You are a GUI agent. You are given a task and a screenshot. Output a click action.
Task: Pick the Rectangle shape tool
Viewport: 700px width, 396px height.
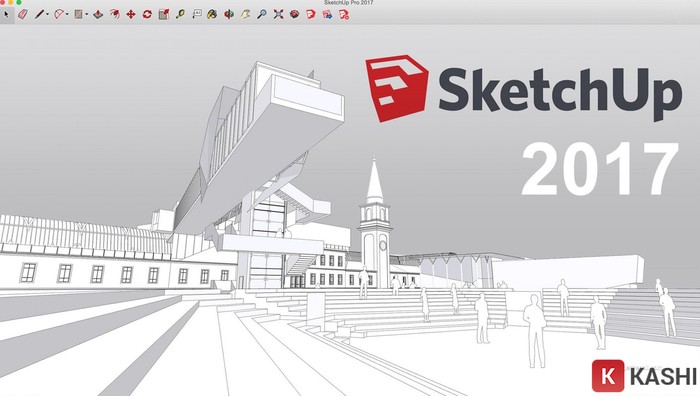[79, 14]
